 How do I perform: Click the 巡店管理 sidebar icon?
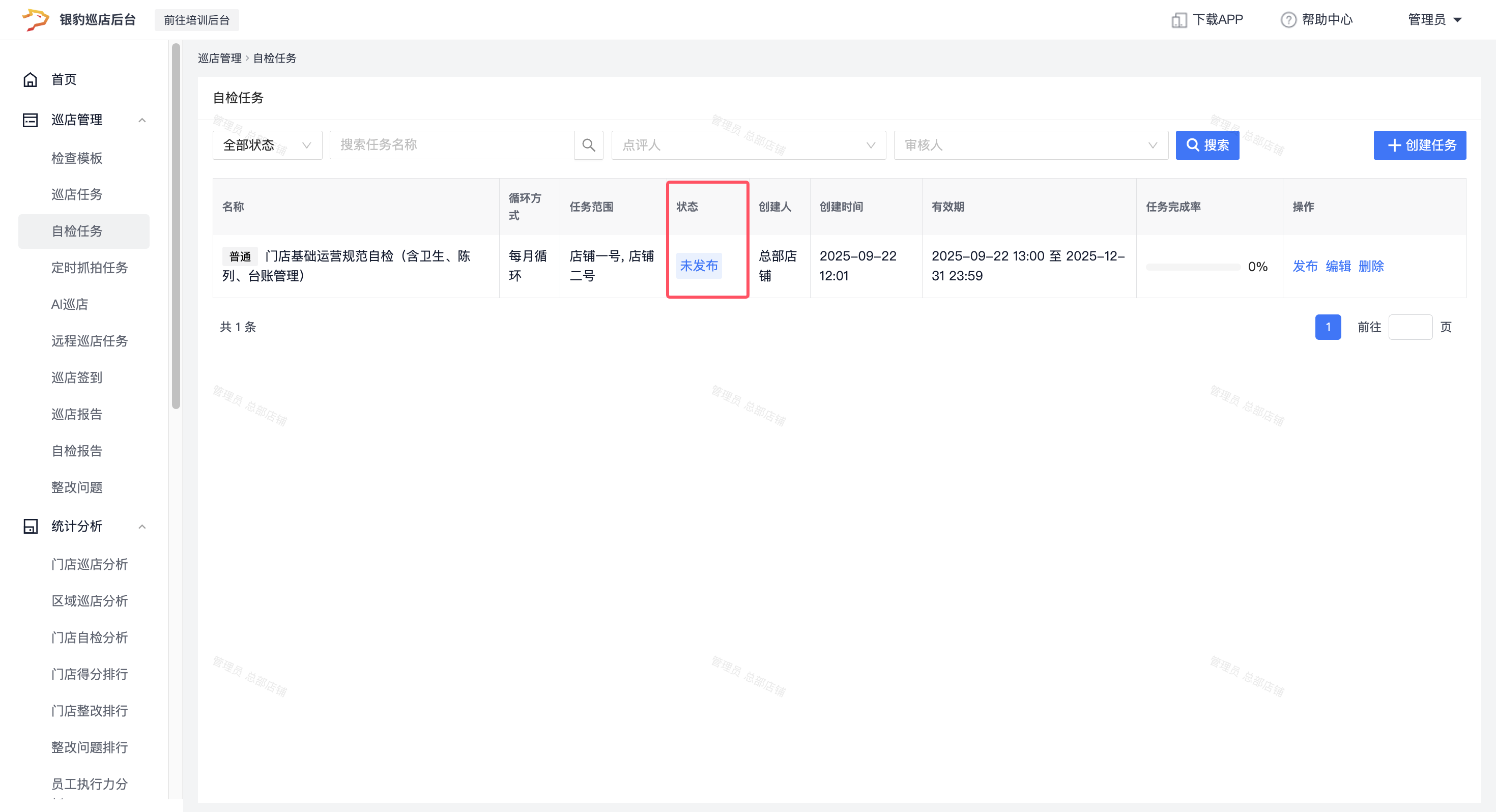coord(30,120)
